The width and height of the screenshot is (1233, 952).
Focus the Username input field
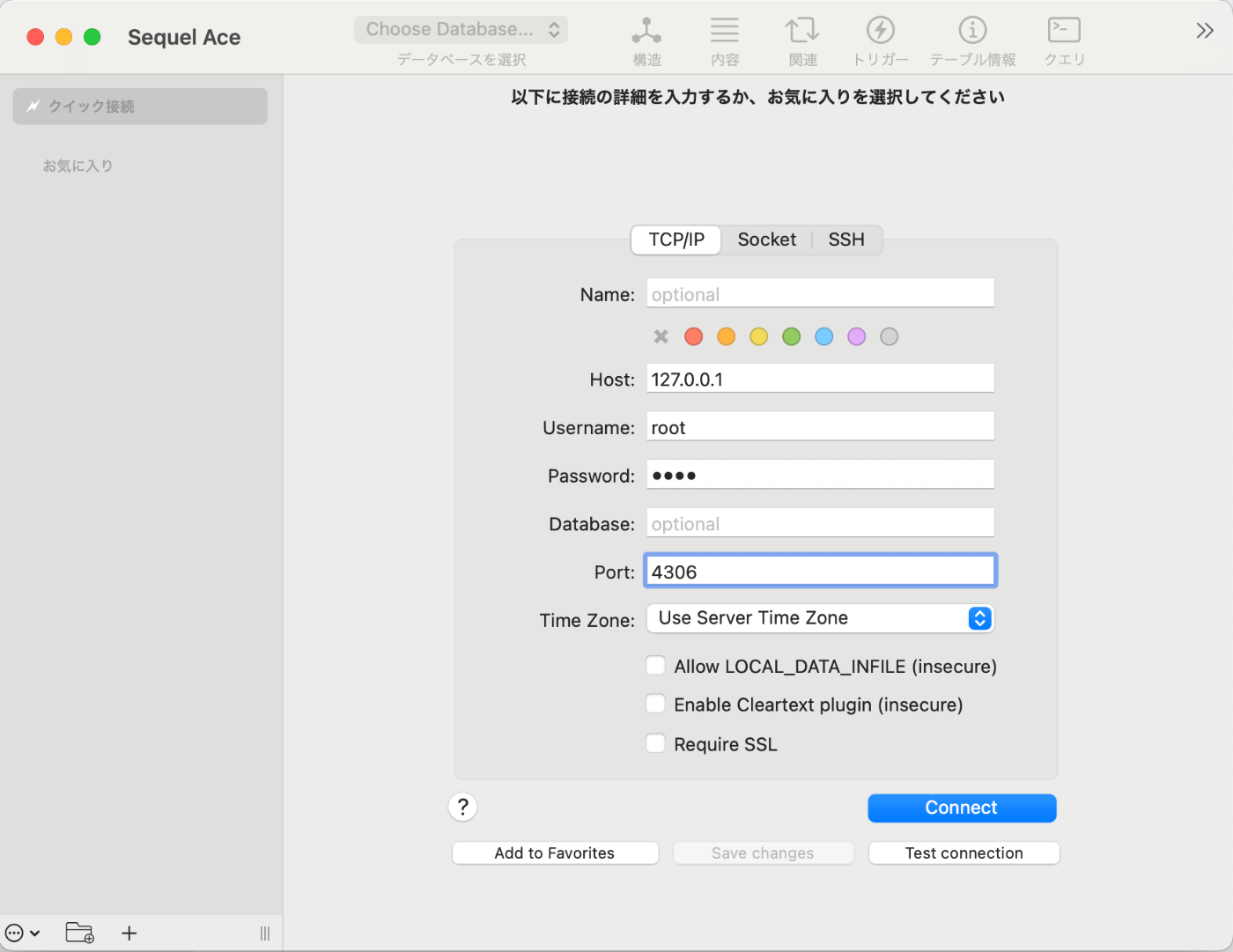click(820, 426)
